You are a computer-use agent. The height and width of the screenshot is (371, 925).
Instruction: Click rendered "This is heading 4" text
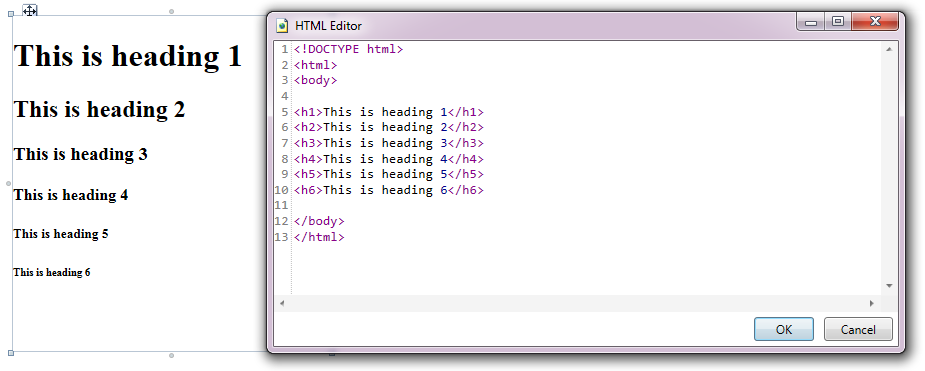[71, 195]
